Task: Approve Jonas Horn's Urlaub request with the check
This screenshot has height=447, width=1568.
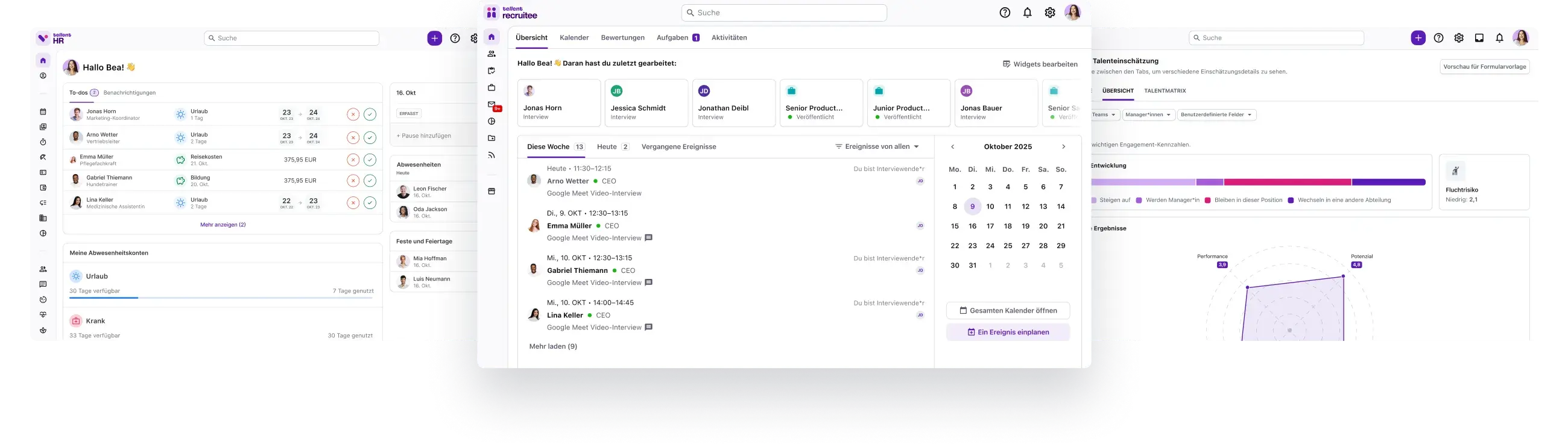Action: click(370, 114)
